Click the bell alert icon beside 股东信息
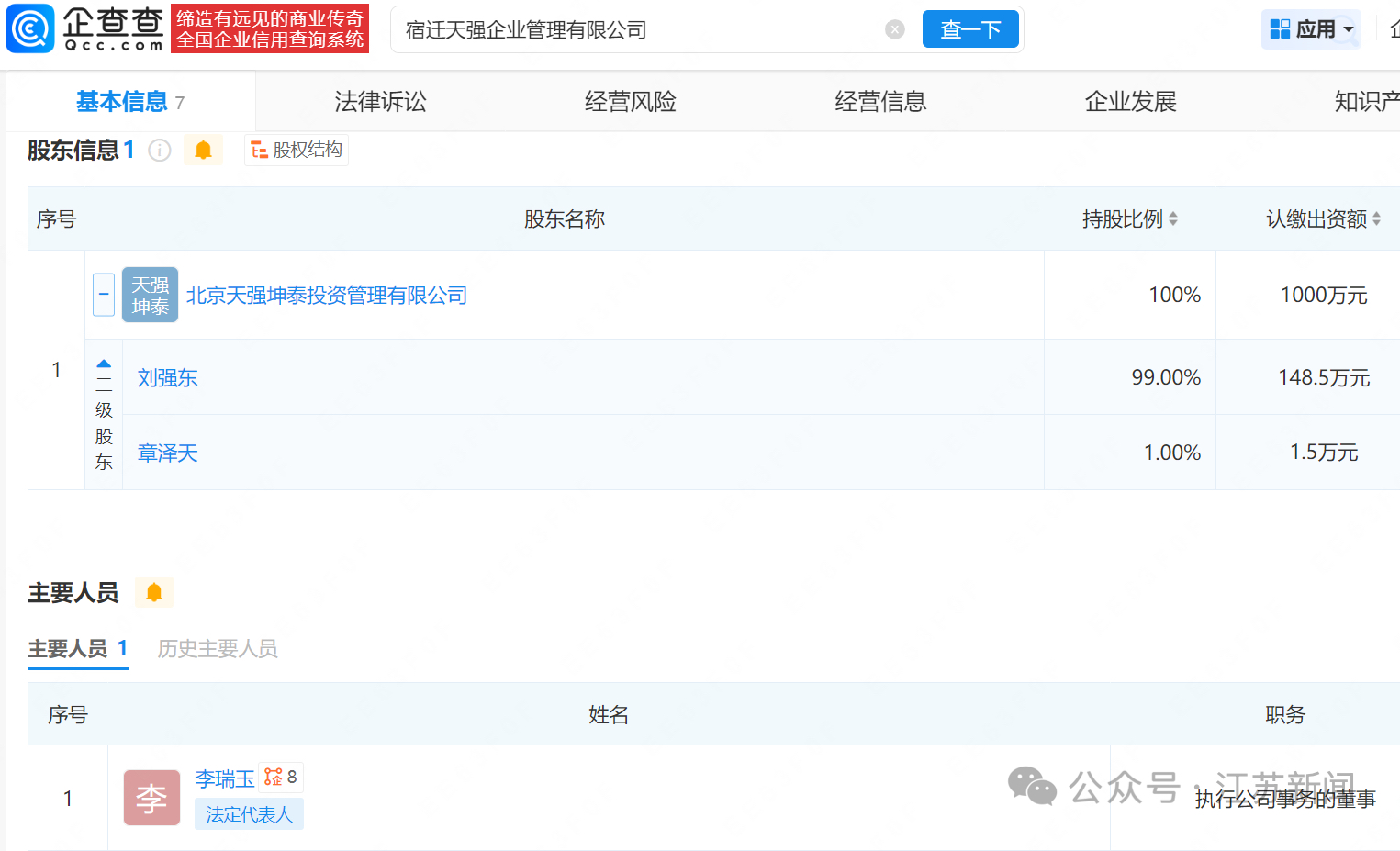The image size is (1400, 851). (x=203, y=150)
